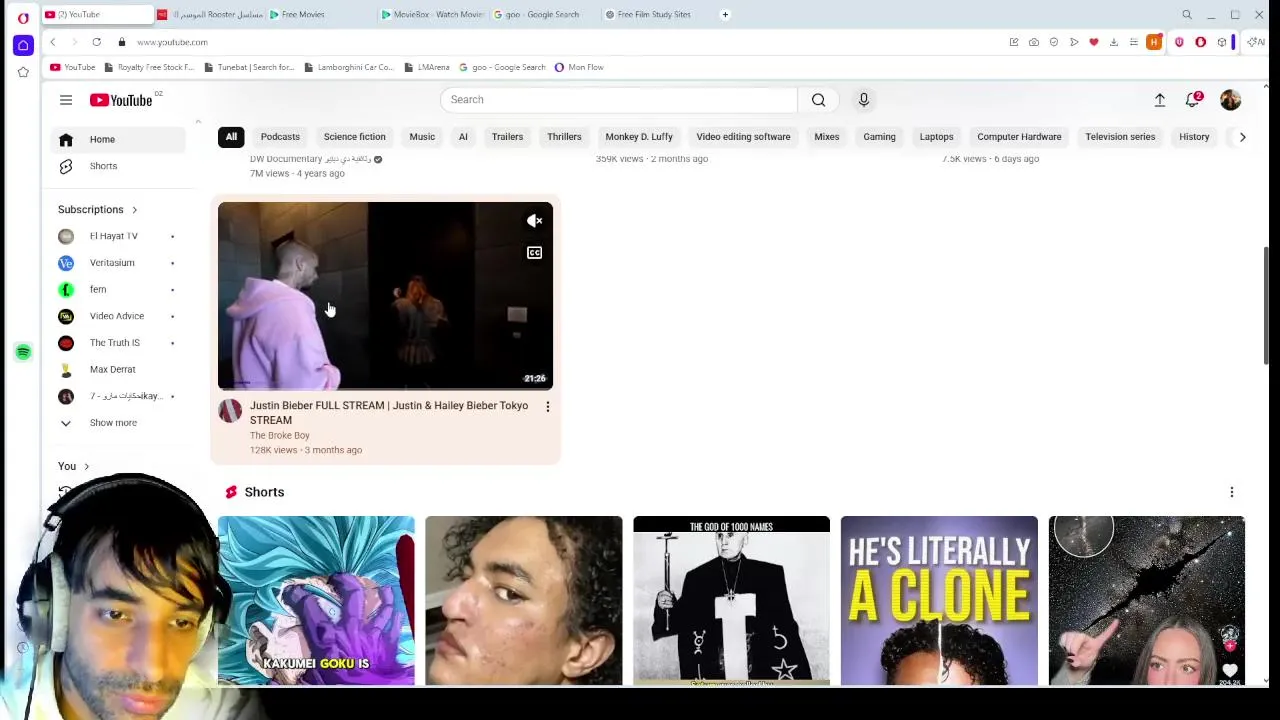Open Veritasium channel subscription
Viewport: 1280px width, 720px height.
[112, 263]
